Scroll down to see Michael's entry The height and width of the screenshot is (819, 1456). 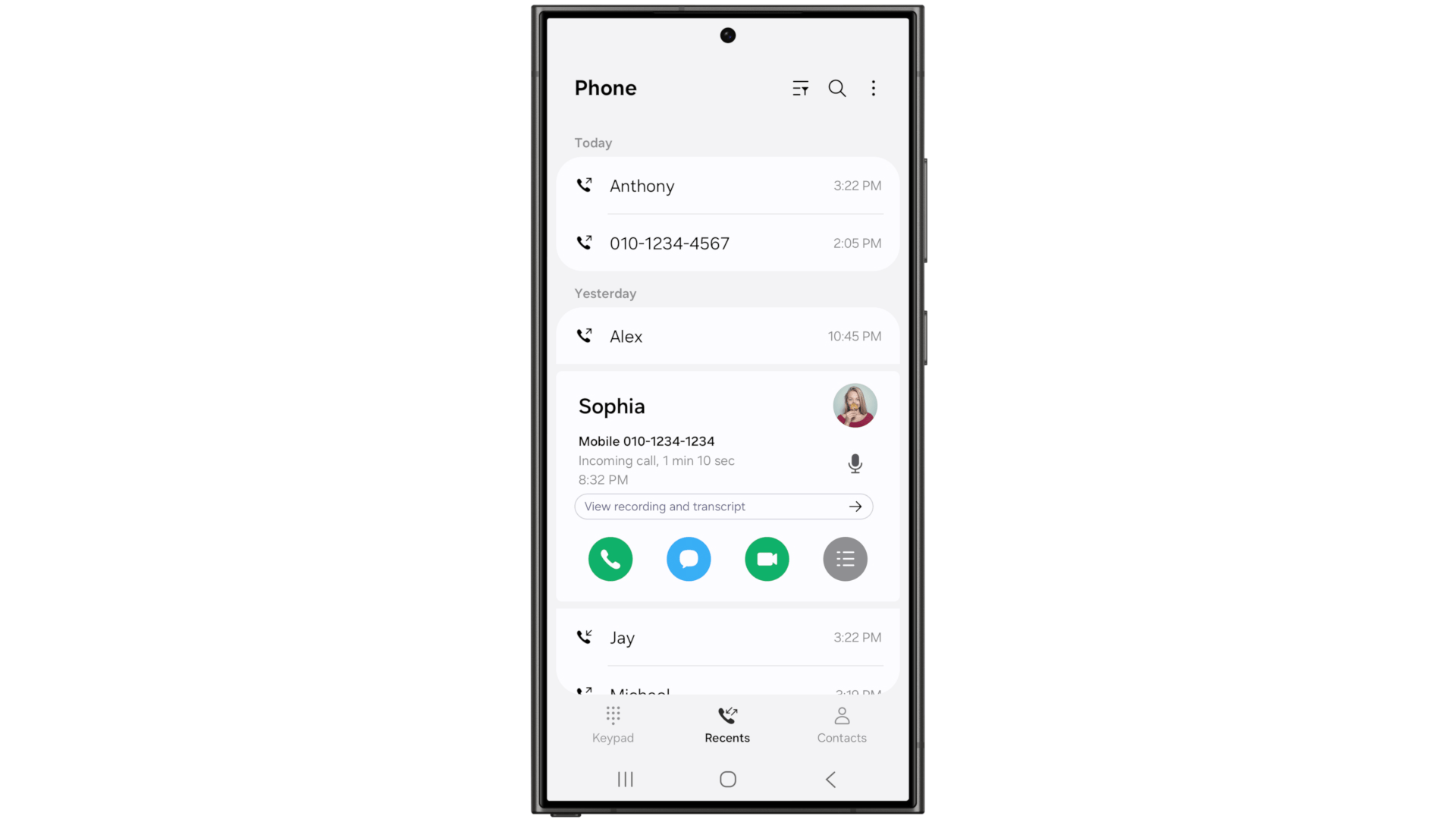(727, 690)
